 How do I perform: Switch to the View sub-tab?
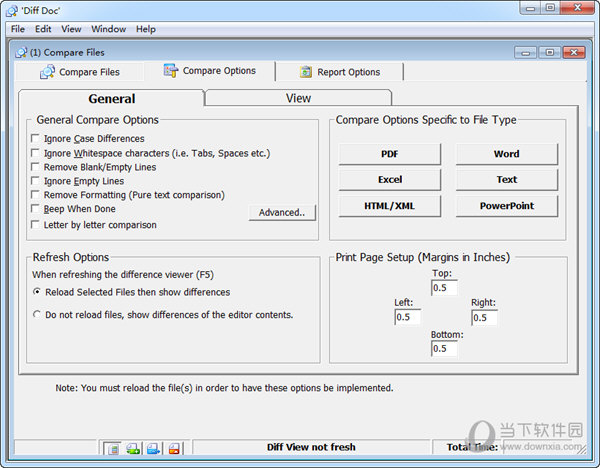[298, 98]
